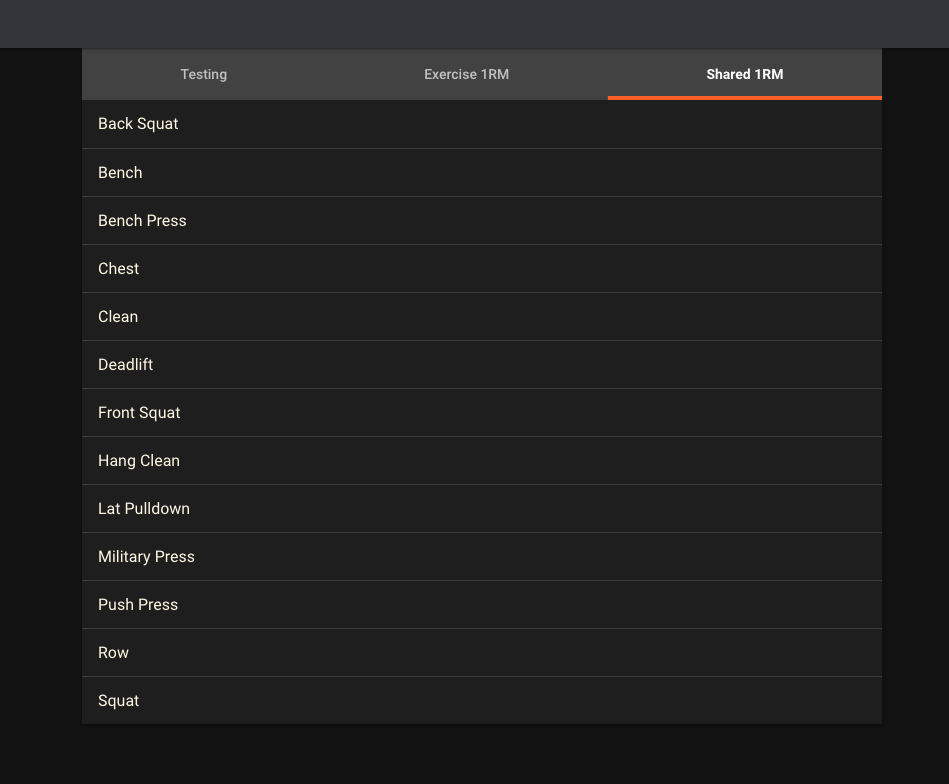
Task: Select the Clean row
Action: pos(482,317)
